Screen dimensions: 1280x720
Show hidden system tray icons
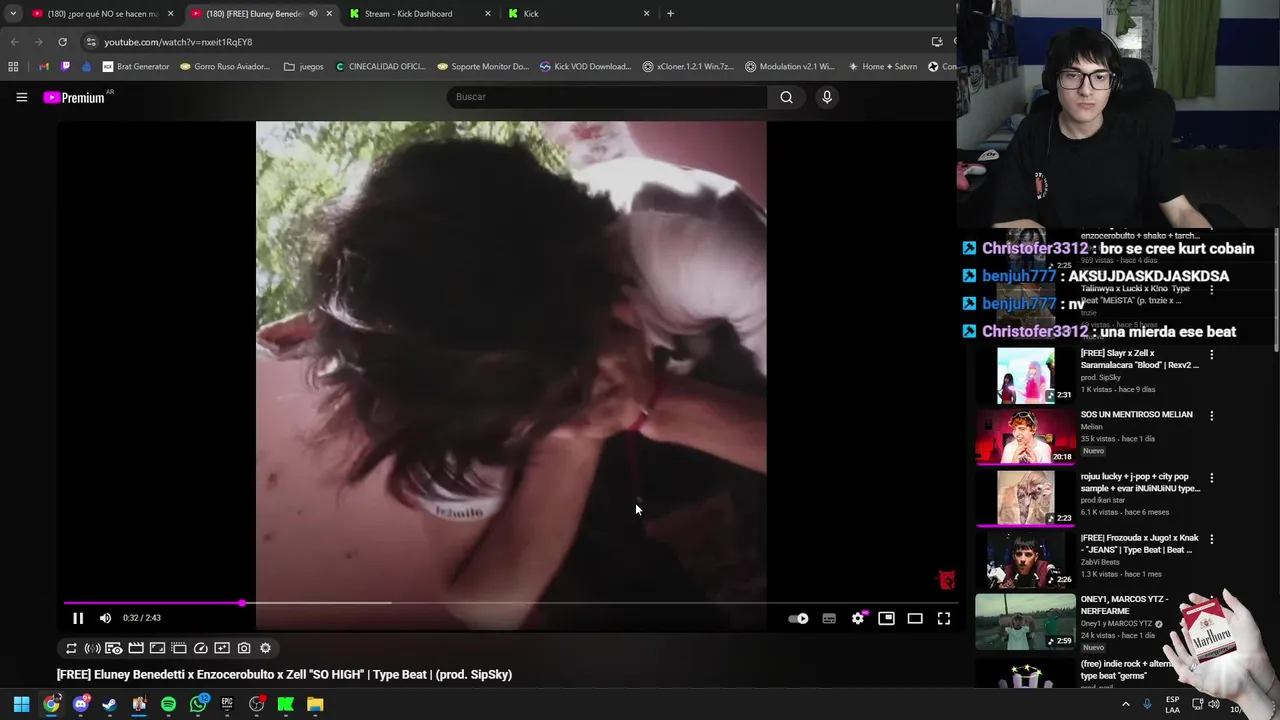pyautogui.click(x=1126, y=704)
